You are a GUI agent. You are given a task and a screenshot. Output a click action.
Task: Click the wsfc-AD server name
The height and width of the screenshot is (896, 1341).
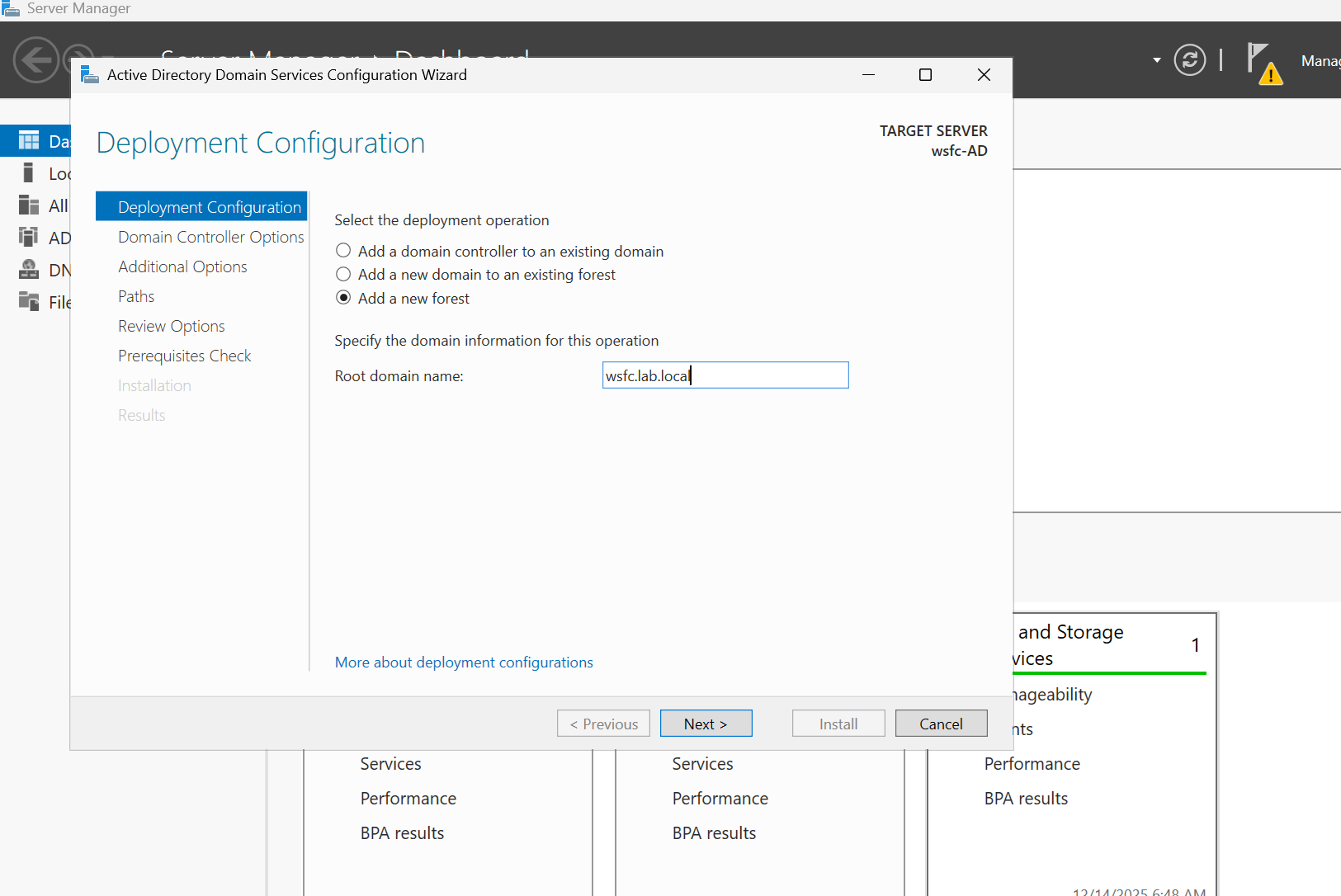pos(959,151)
